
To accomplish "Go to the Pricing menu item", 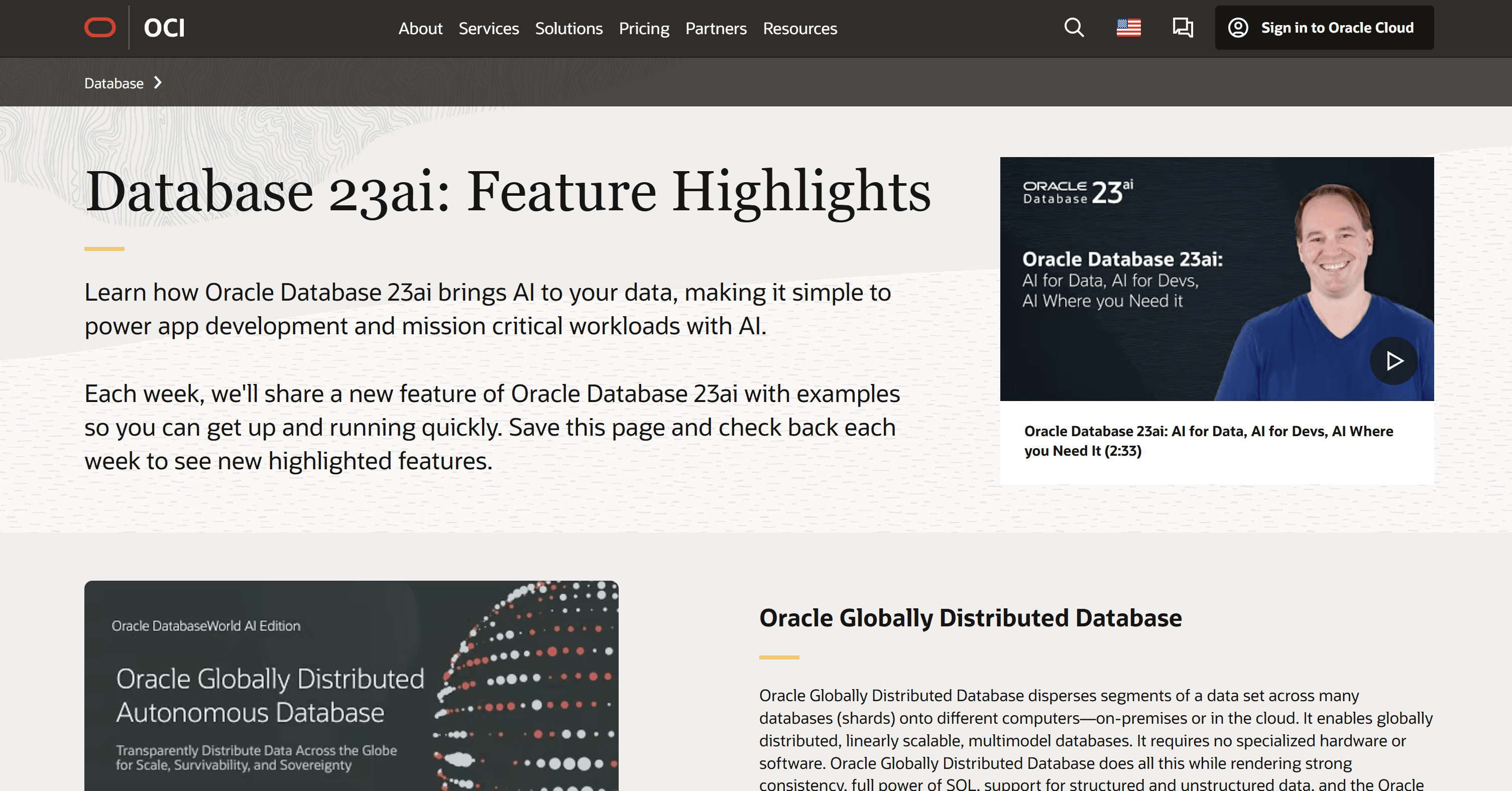I will (643, 28).
